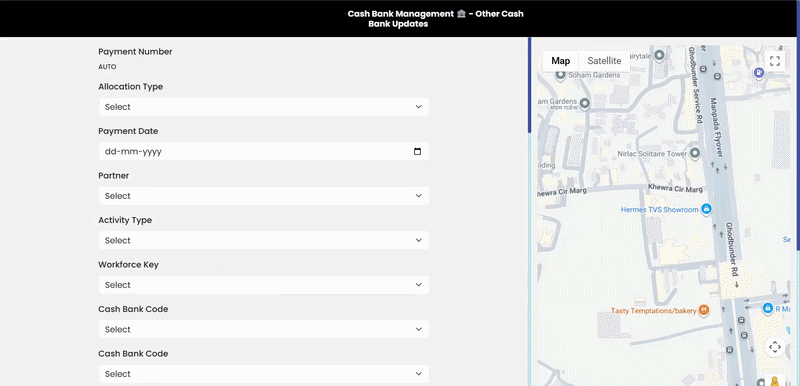The width and height of the screenshot is (800, 386).
Task: Click the bank emoji in the header title
Action: pos(461,14)
